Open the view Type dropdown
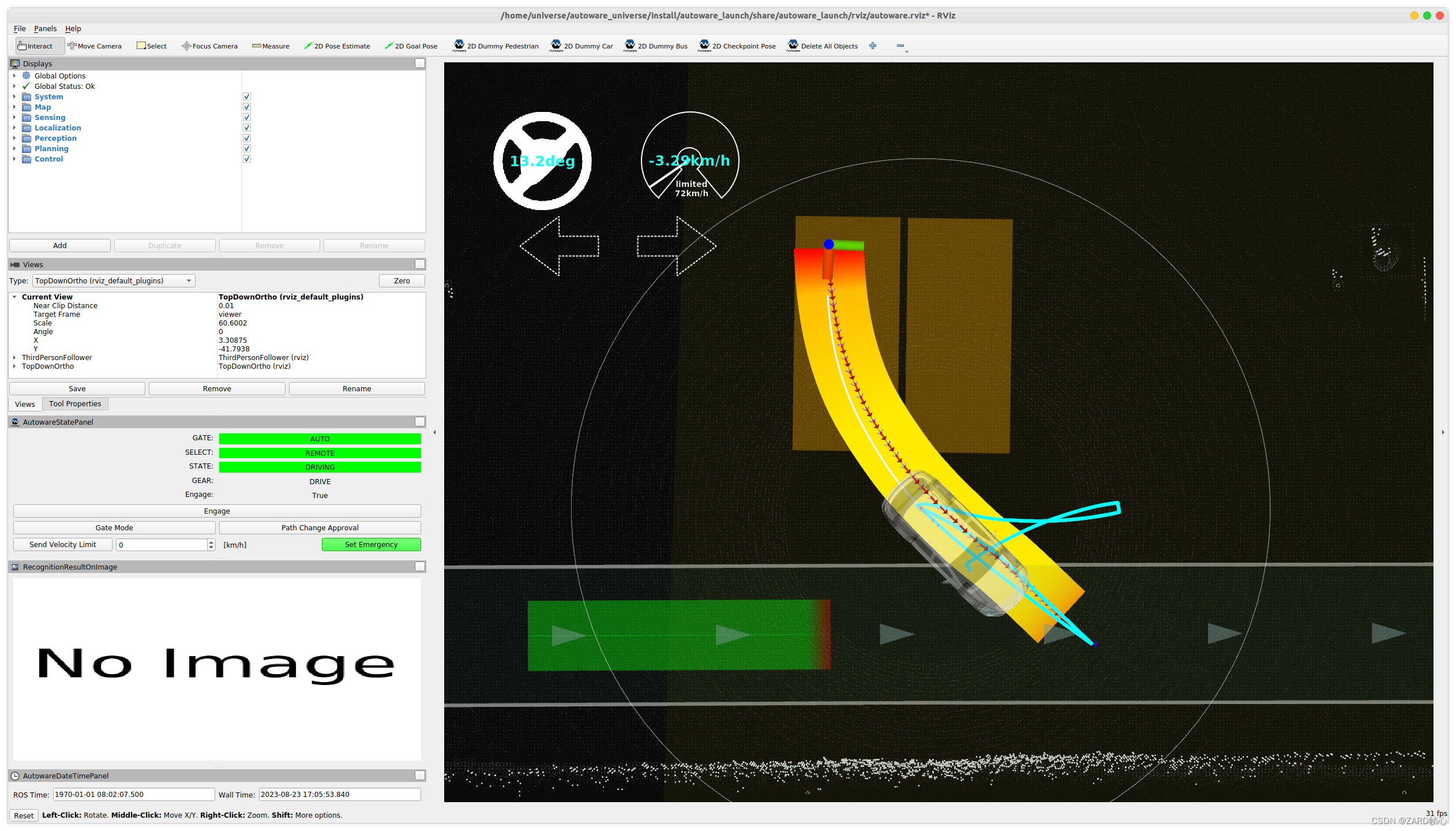1456x831 pixels. click(x=114, y=281)
